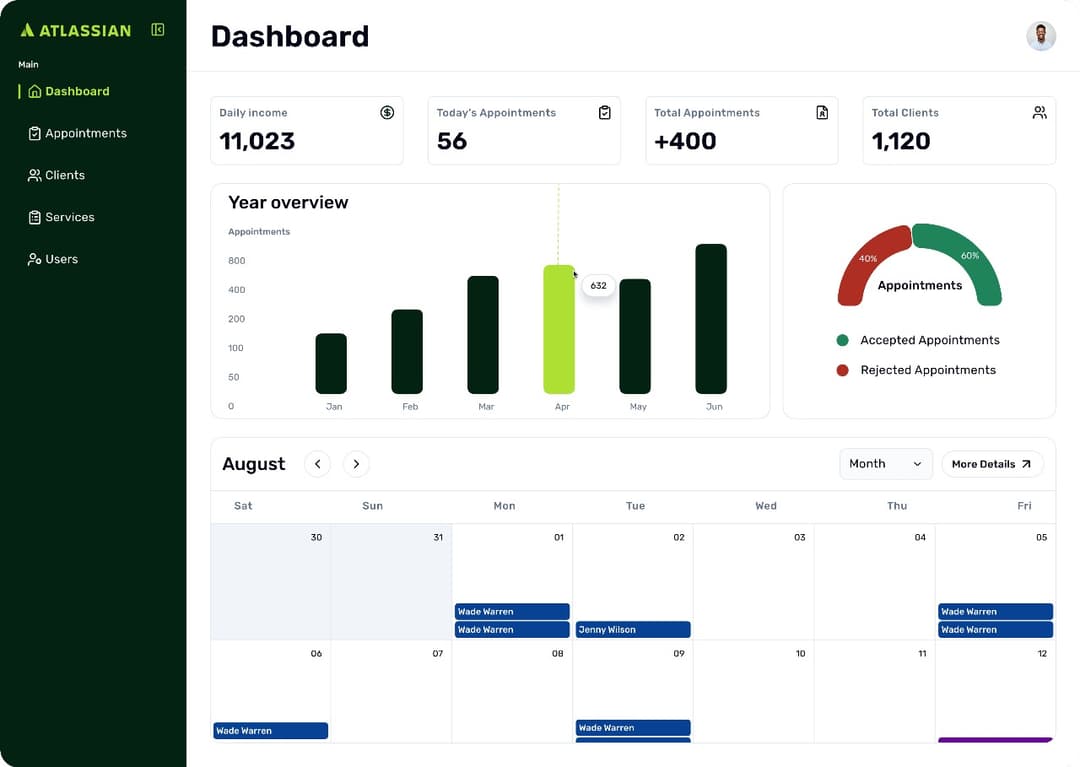1080x767 pixels.
Task: Click the More Details button
Action: coord(992,464)
